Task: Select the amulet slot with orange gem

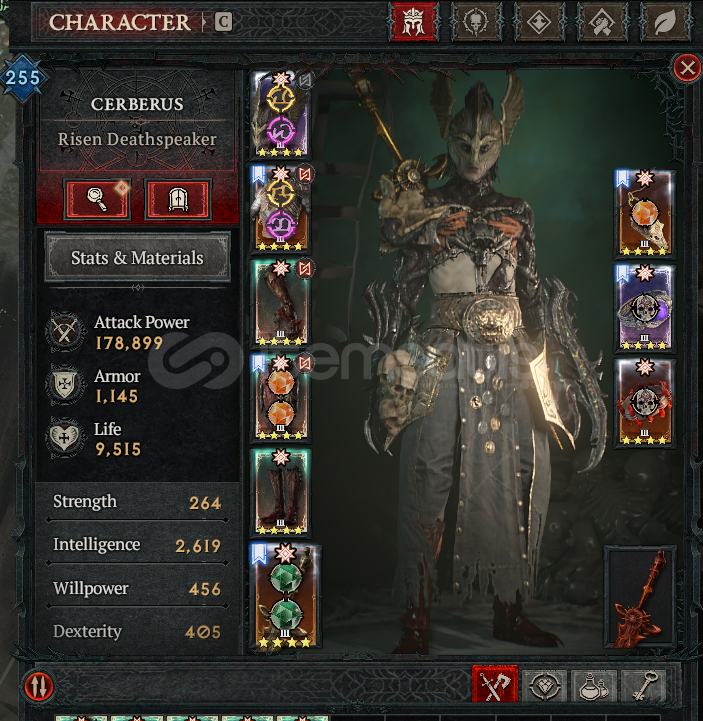Action: (x=645, y=213)
